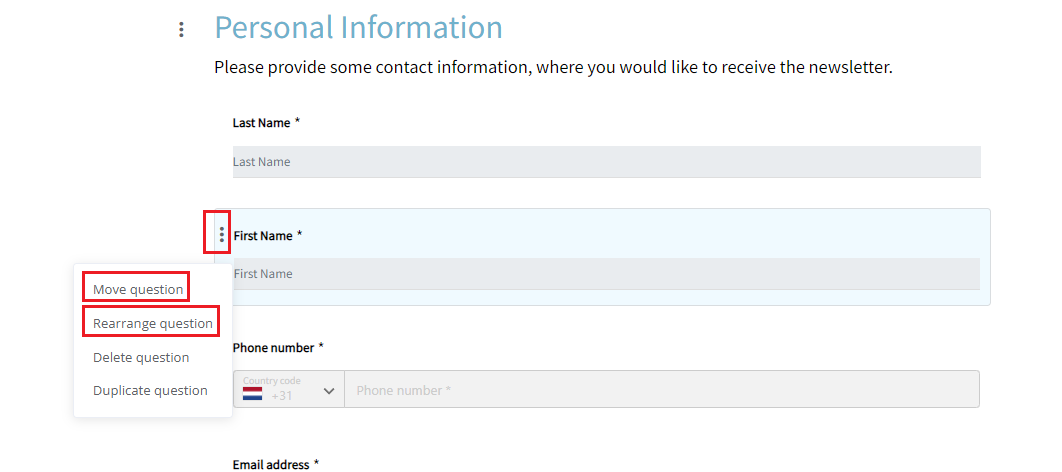This screenshot has height=472, width=1062.
Task: Choose Duplicate question option
Action: [x=150, y=391]
